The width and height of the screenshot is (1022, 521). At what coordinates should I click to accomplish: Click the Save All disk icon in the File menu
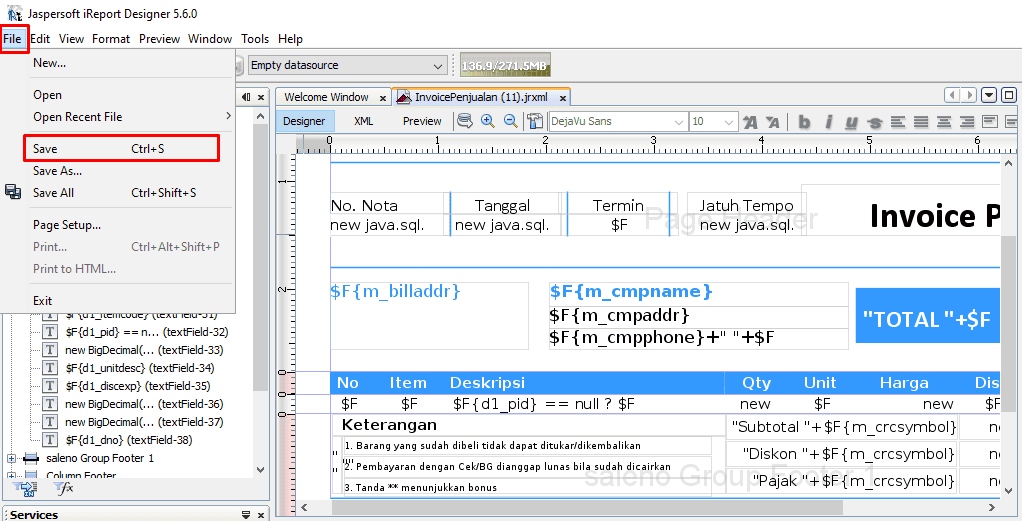[x=13, y=192]
